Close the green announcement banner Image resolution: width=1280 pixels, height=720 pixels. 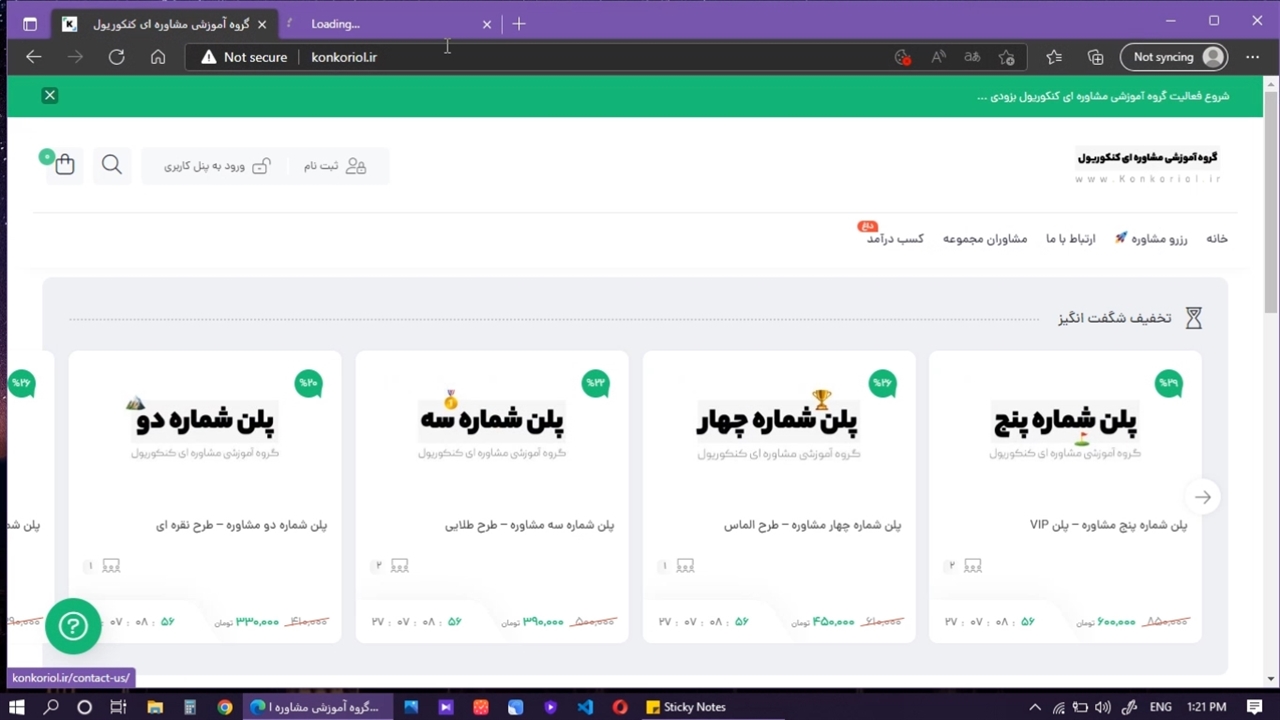(x=50, y=95)
